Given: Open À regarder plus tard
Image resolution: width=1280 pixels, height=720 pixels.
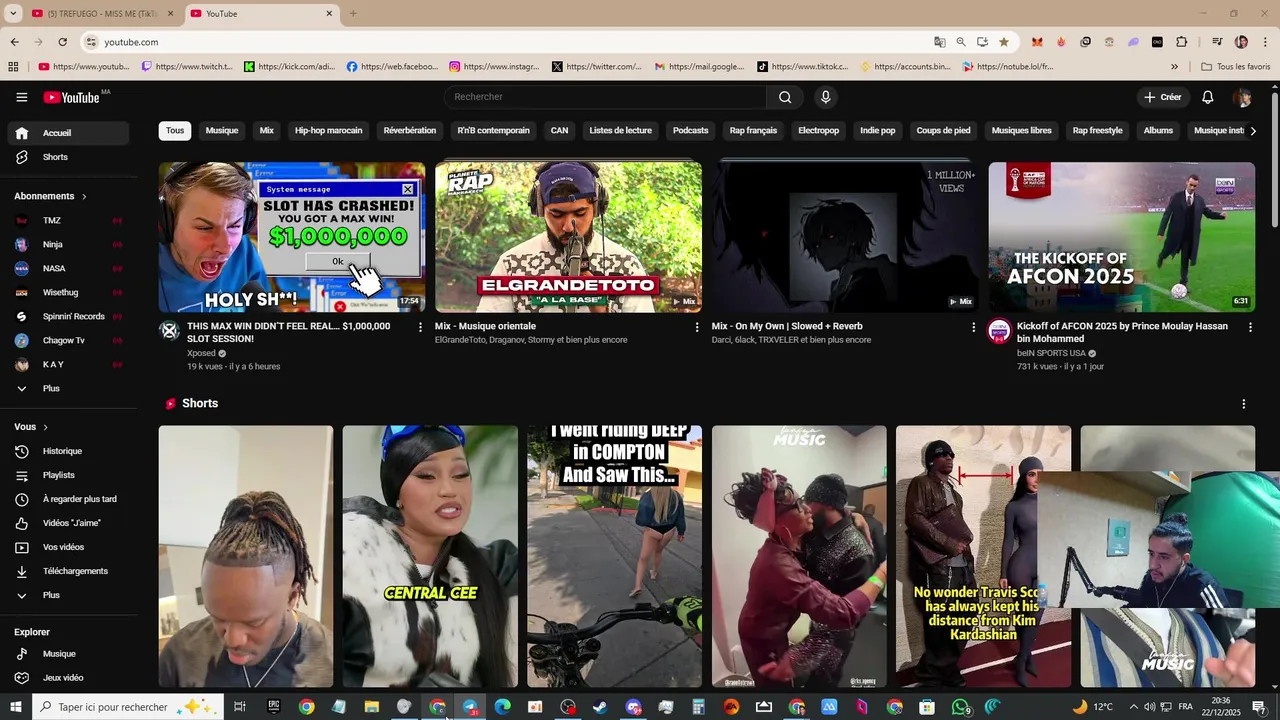Looking at the screenshot, I should (68, 499).
